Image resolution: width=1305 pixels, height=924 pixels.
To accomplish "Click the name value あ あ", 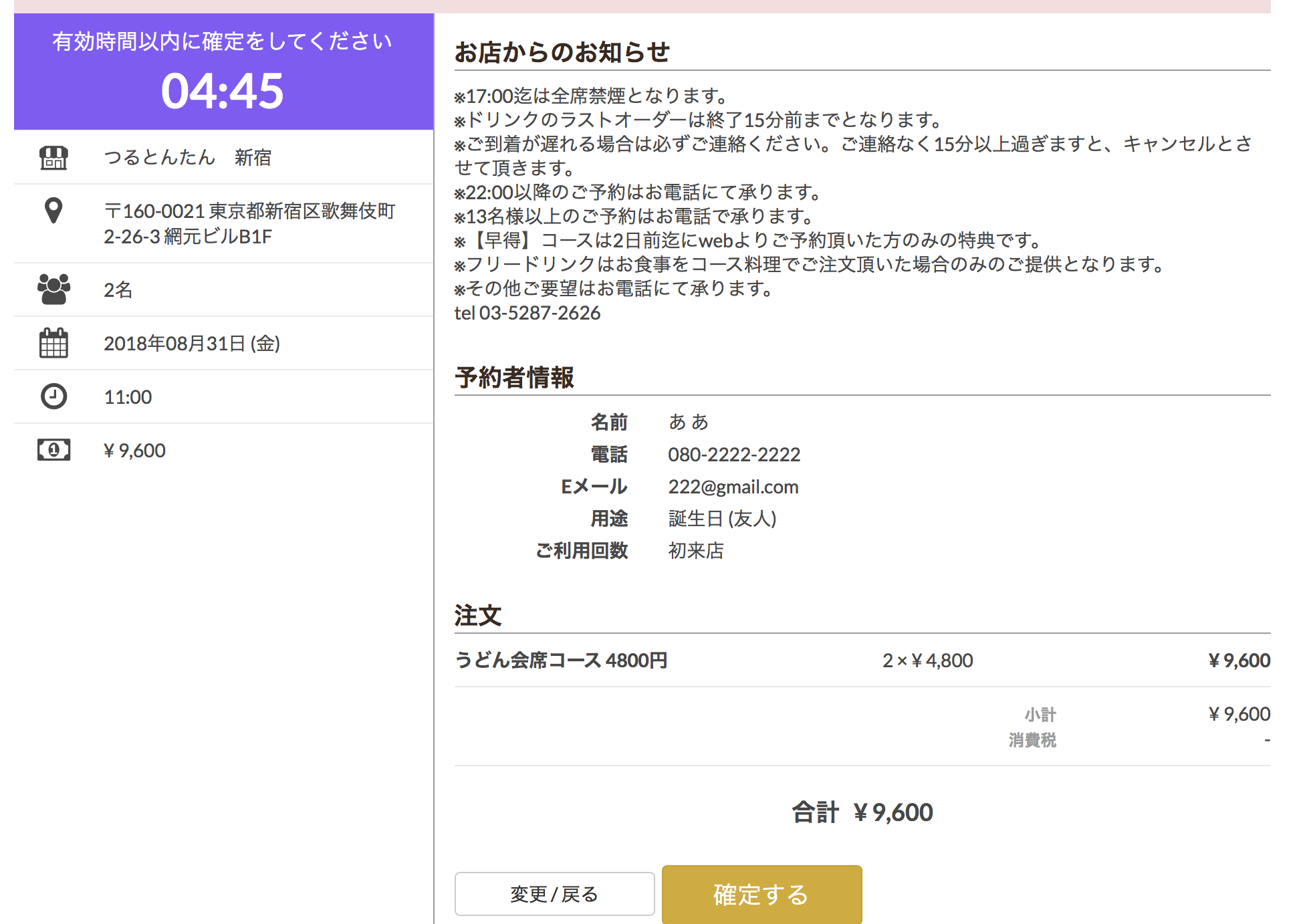I will click(x=688, y=422).
